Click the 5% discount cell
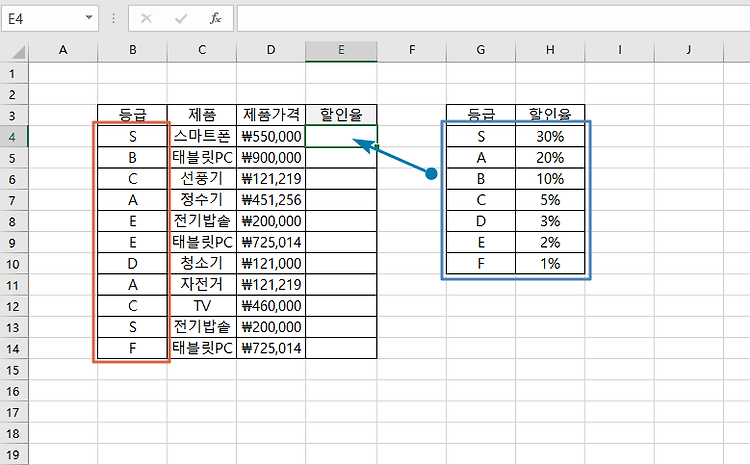This screenshot has width=750, height=465. tap(550, 199)
